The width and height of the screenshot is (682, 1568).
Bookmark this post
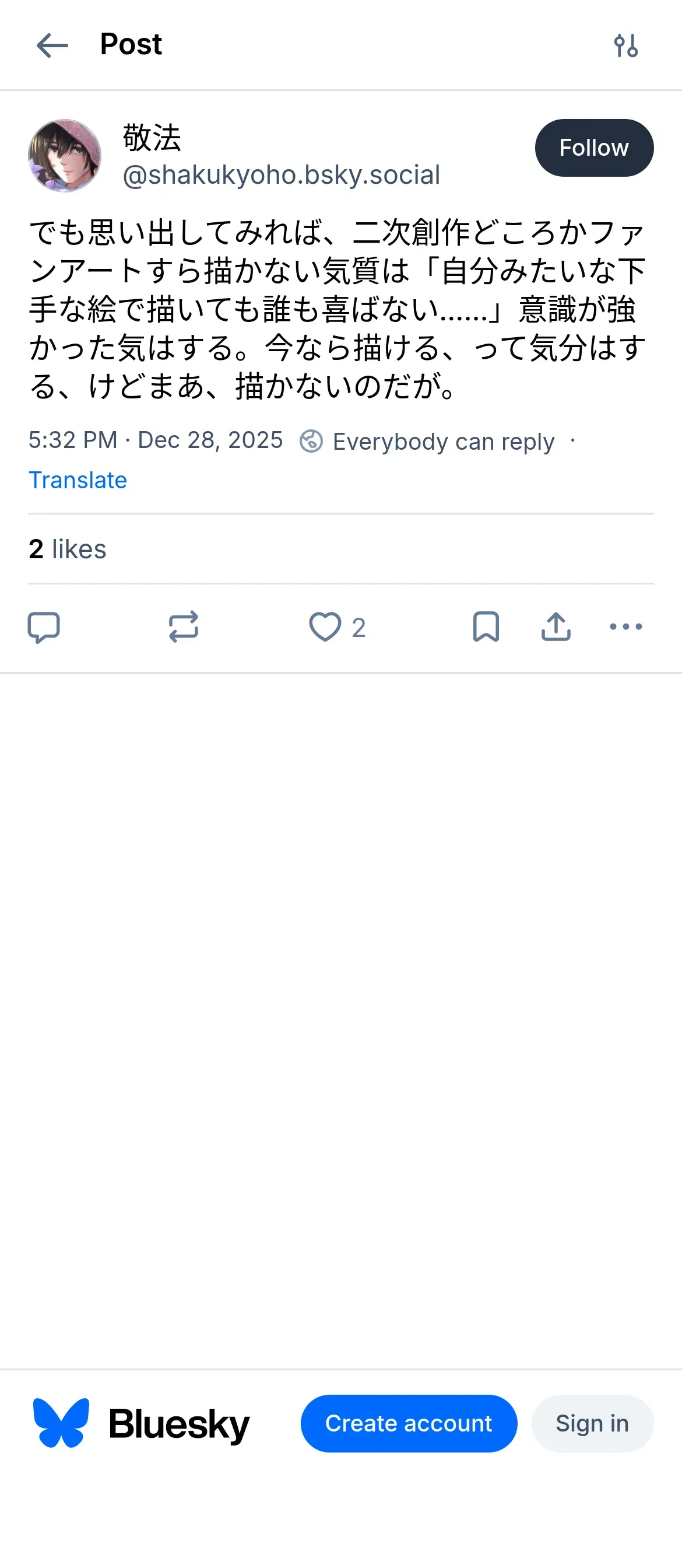point(486,627)
